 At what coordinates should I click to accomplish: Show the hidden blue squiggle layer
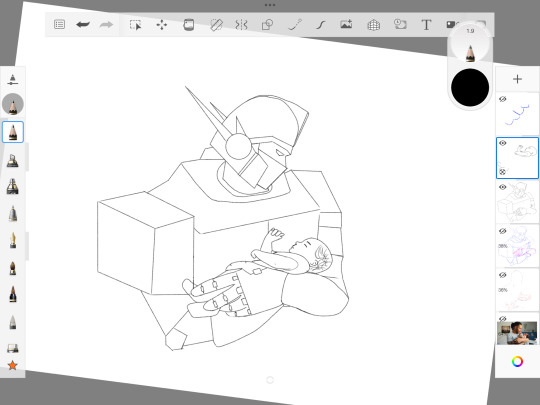(x=502, y=99)
